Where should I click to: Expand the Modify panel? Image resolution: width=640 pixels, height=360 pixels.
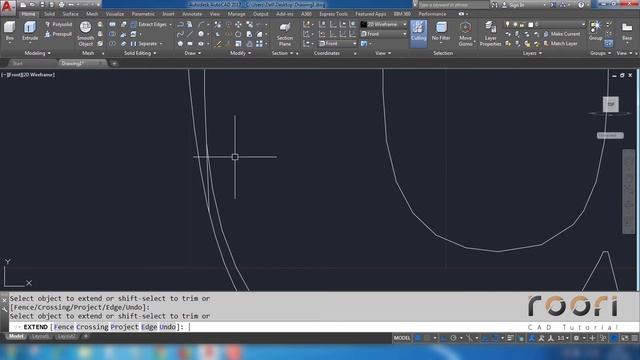tap(240, 53)
